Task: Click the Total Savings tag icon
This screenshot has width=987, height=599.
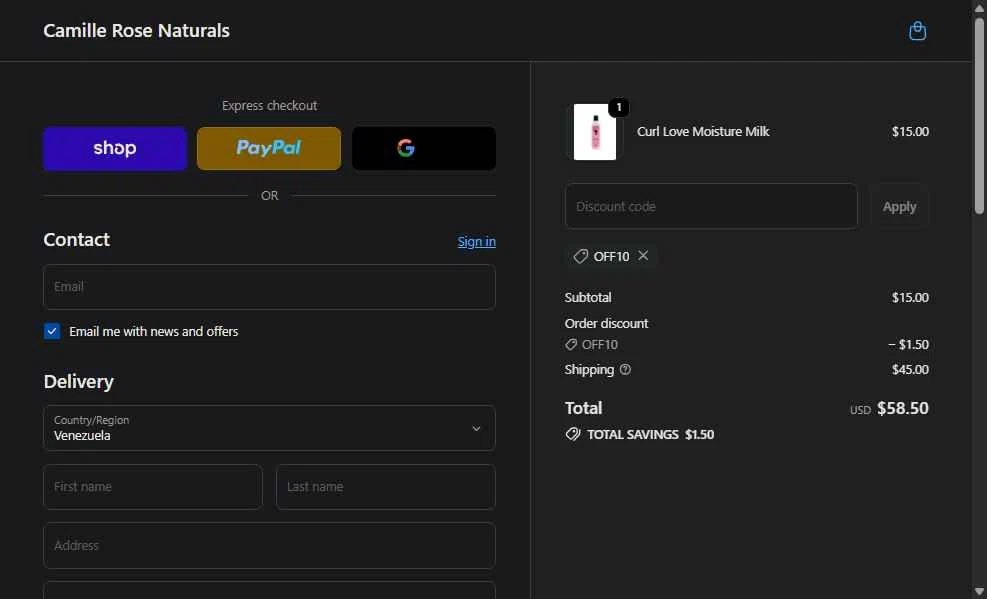Action: [573, 434]
